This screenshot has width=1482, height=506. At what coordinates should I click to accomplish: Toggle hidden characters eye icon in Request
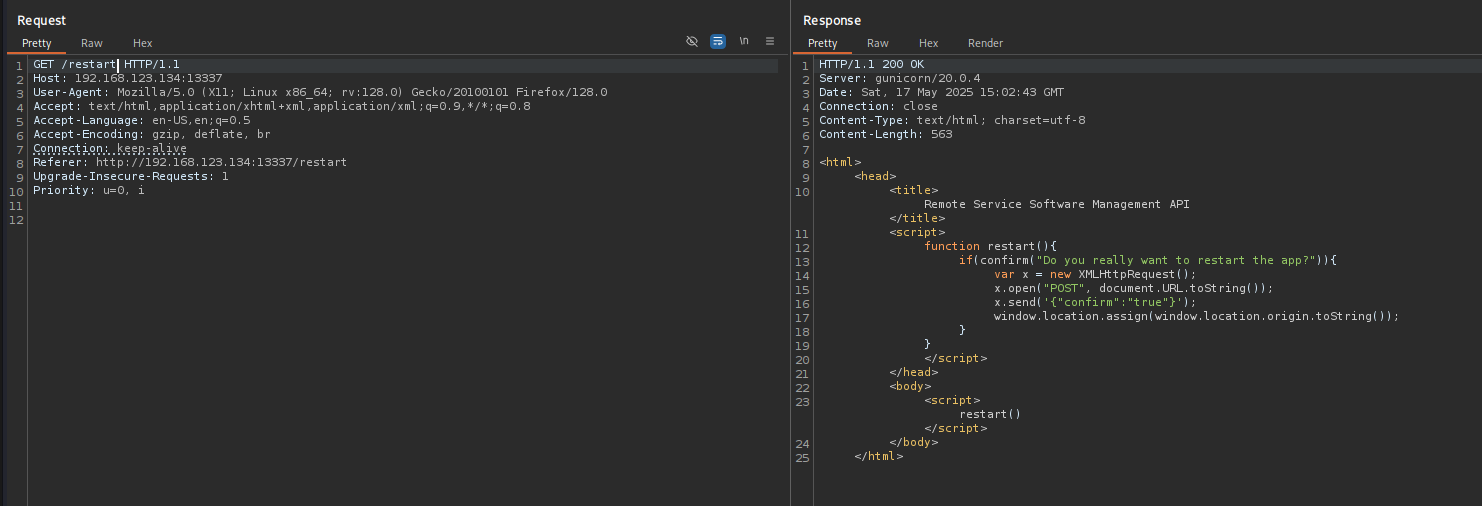691,41
